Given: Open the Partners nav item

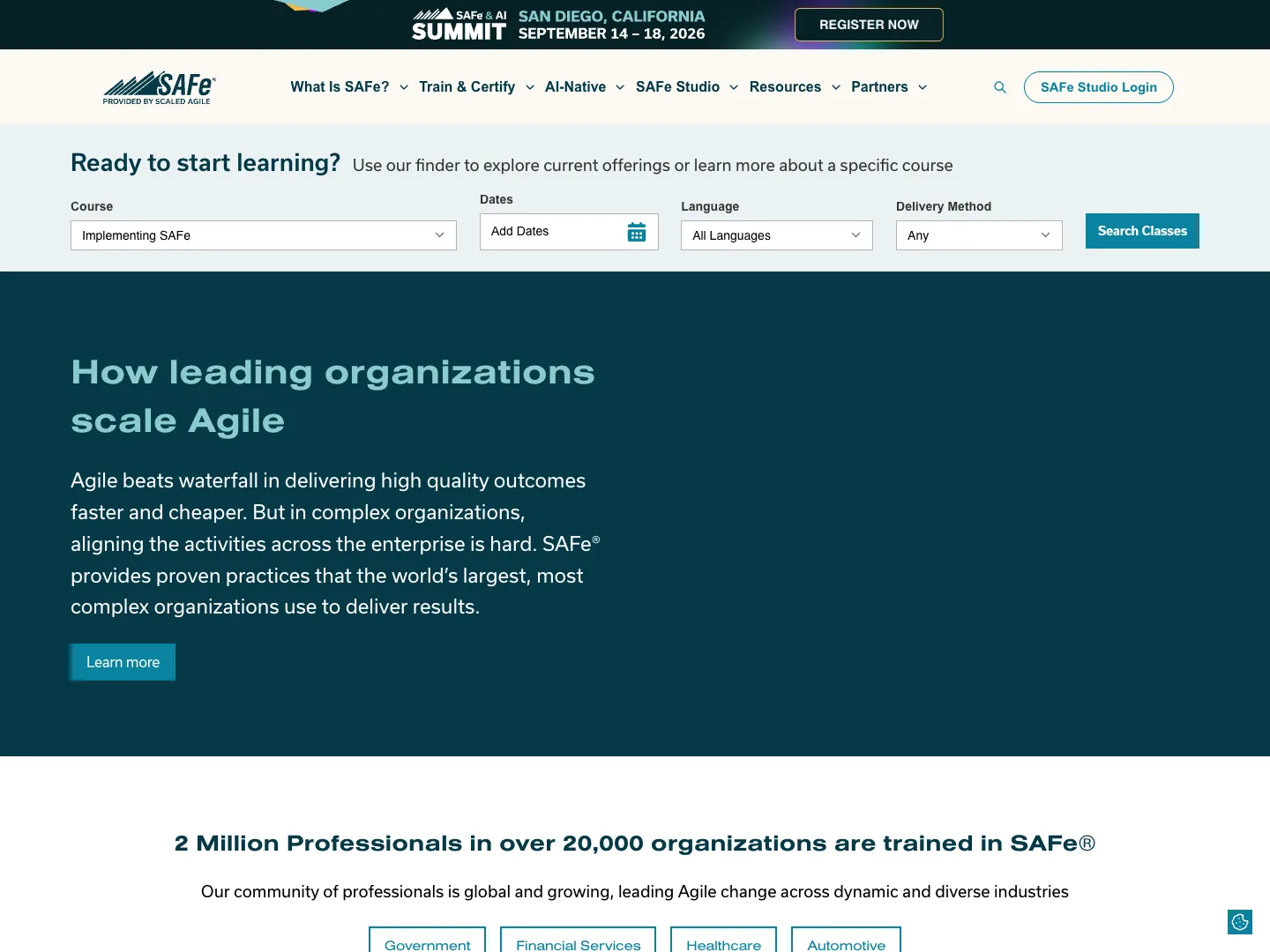Looking at the screenshot, I should point(879,87).
